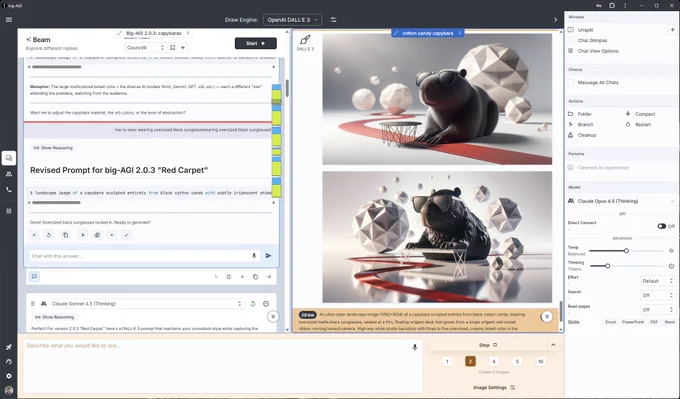Click the highlighted chat bubble icon below the reply
680x399 pixels.
coord(34,276)
